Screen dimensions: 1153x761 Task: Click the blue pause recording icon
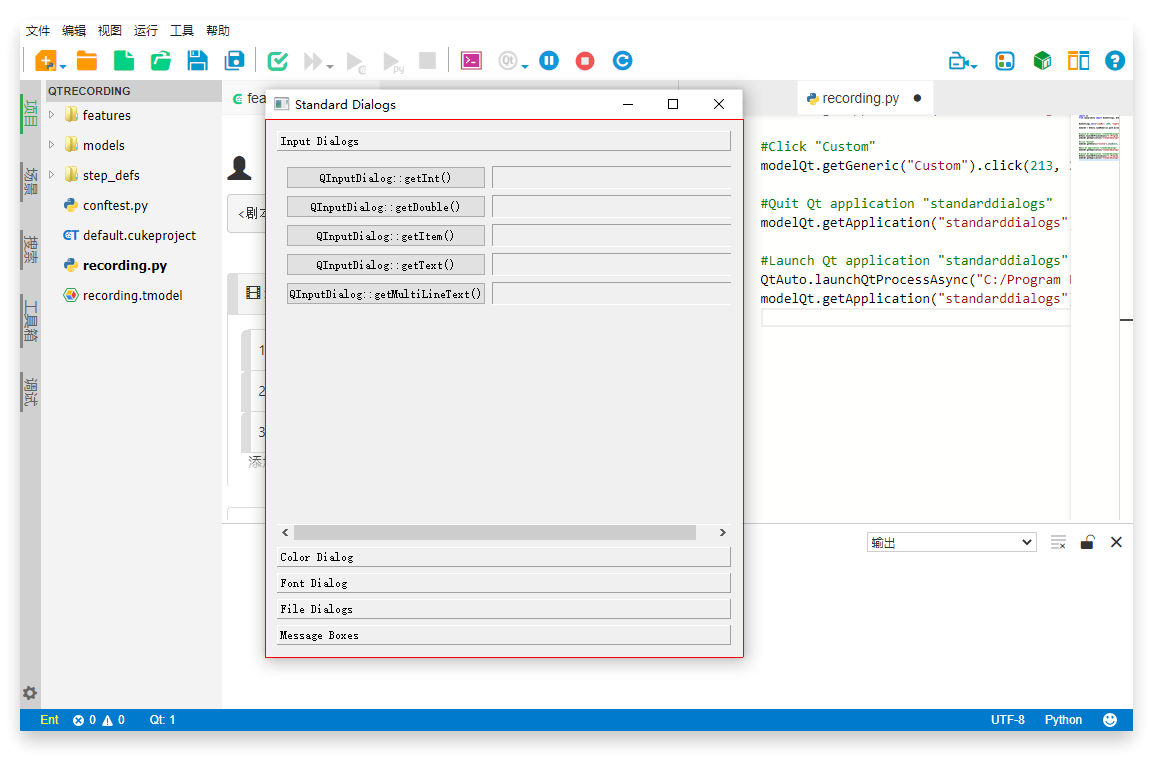tap(549, 61)
